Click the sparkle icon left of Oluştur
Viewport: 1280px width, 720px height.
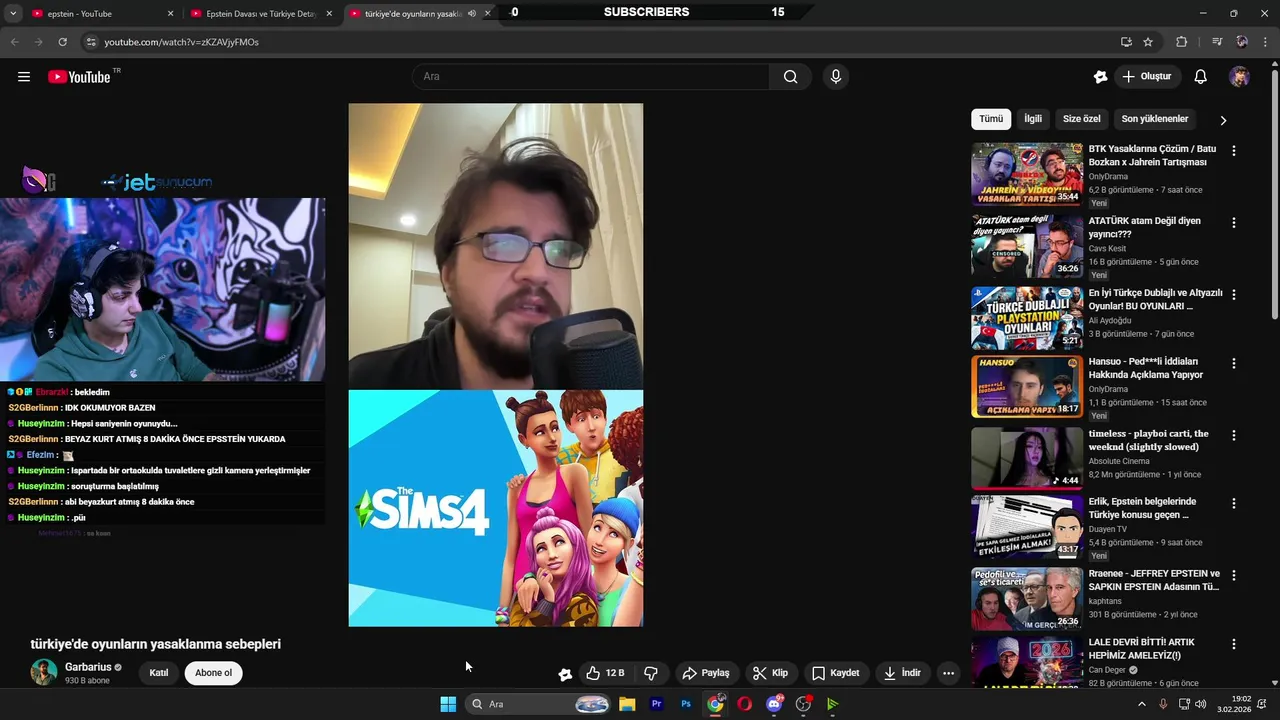click(1101, 77)
